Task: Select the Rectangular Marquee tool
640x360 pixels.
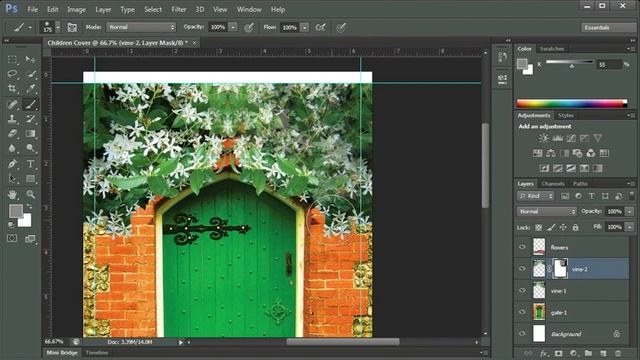Action: (x=12, y=60)
